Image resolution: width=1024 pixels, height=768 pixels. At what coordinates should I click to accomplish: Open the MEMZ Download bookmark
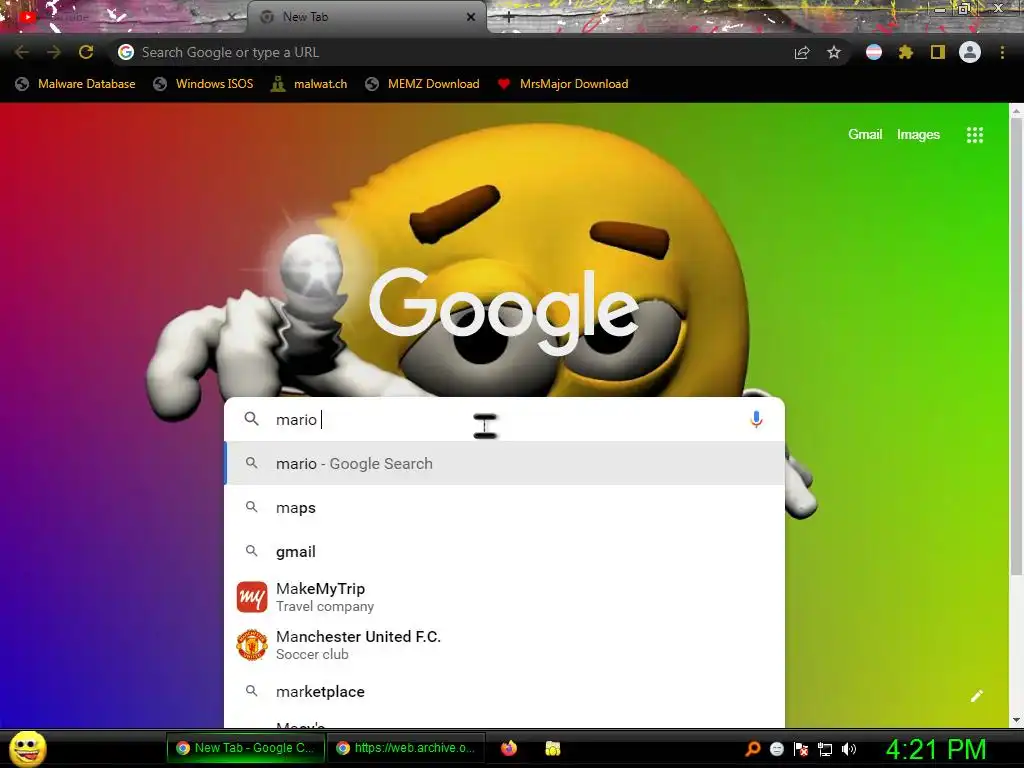423,84
